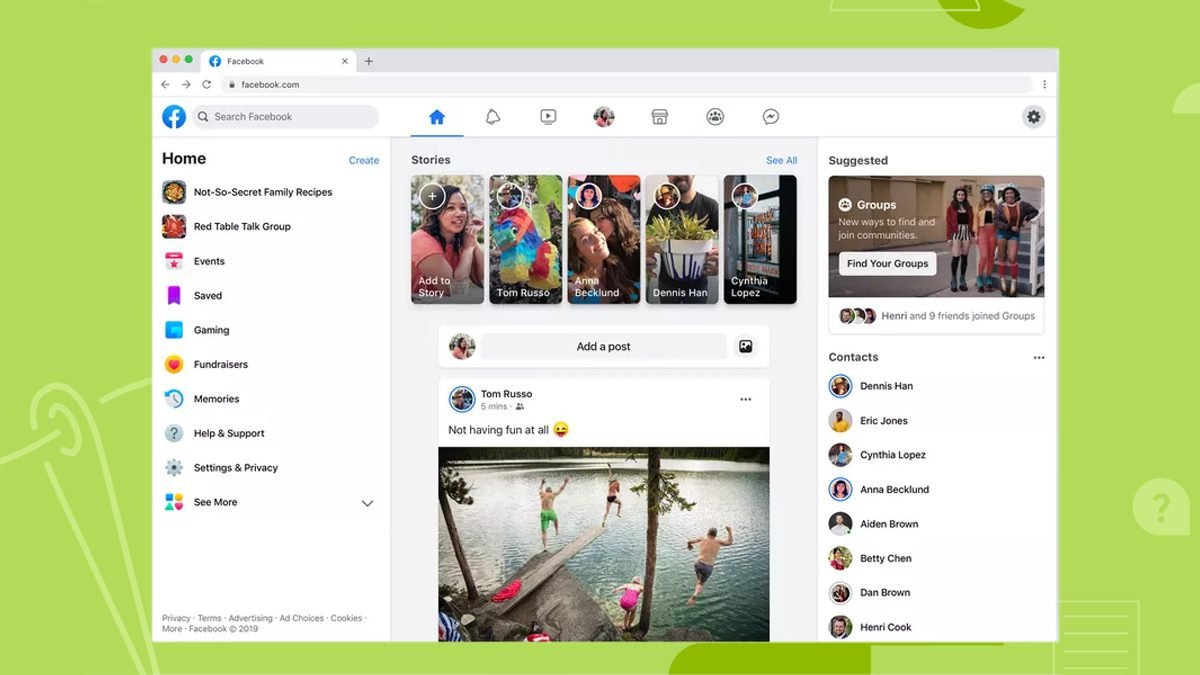
Task: Click the Find Your Groups button
Action: (x=886, y=264)
